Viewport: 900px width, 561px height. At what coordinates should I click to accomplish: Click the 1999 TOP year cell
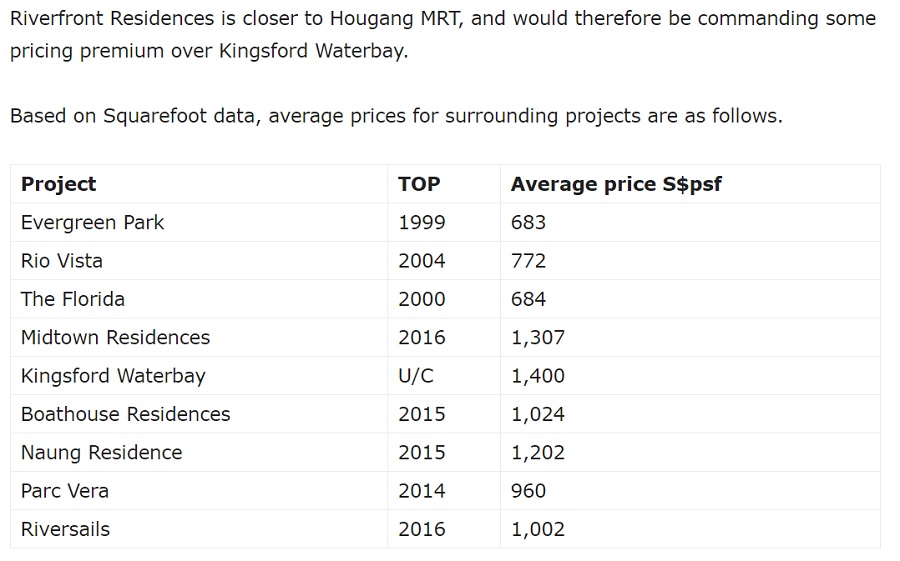point(422,222)
